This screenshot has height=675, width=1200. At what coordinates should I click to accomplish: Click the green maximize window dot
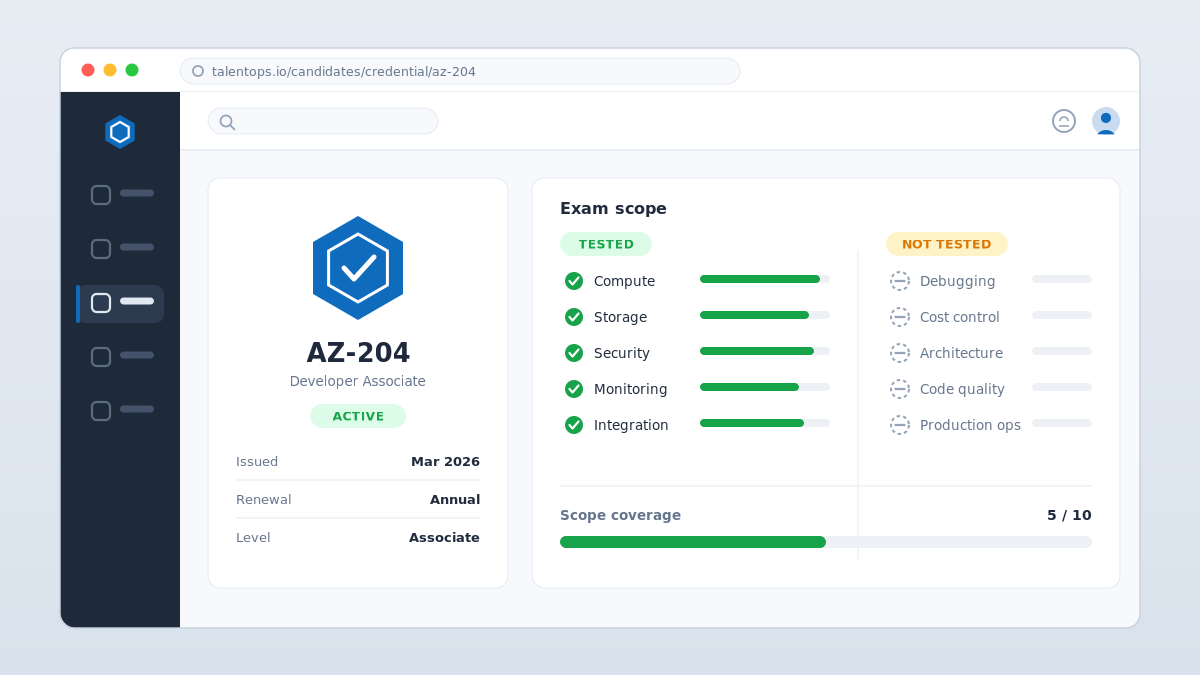(132, 70)
